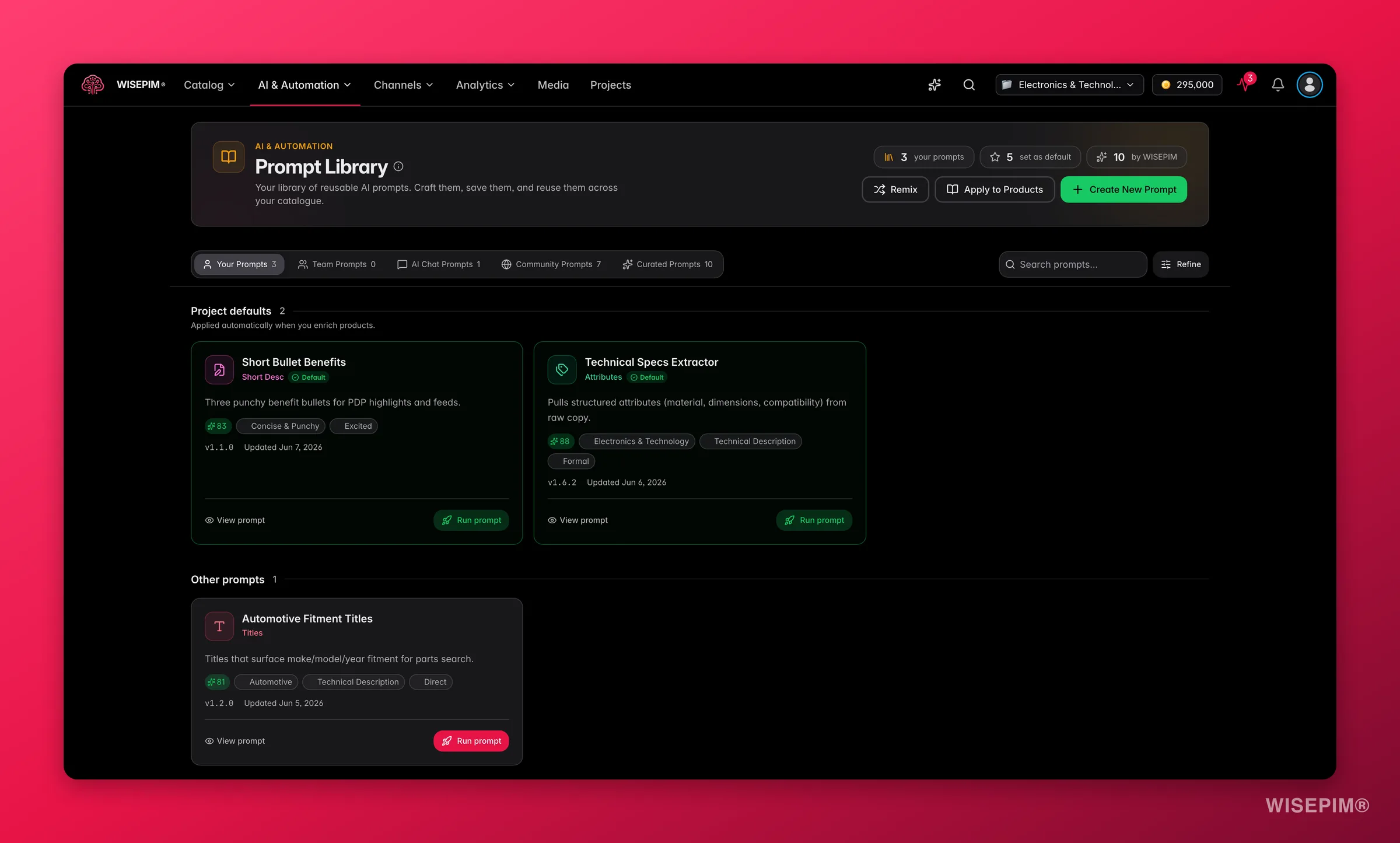Image resolution: width=1400 pixels, height=843 pixels.
Task: Click Apply to Products
Action: tap(995, 190)
